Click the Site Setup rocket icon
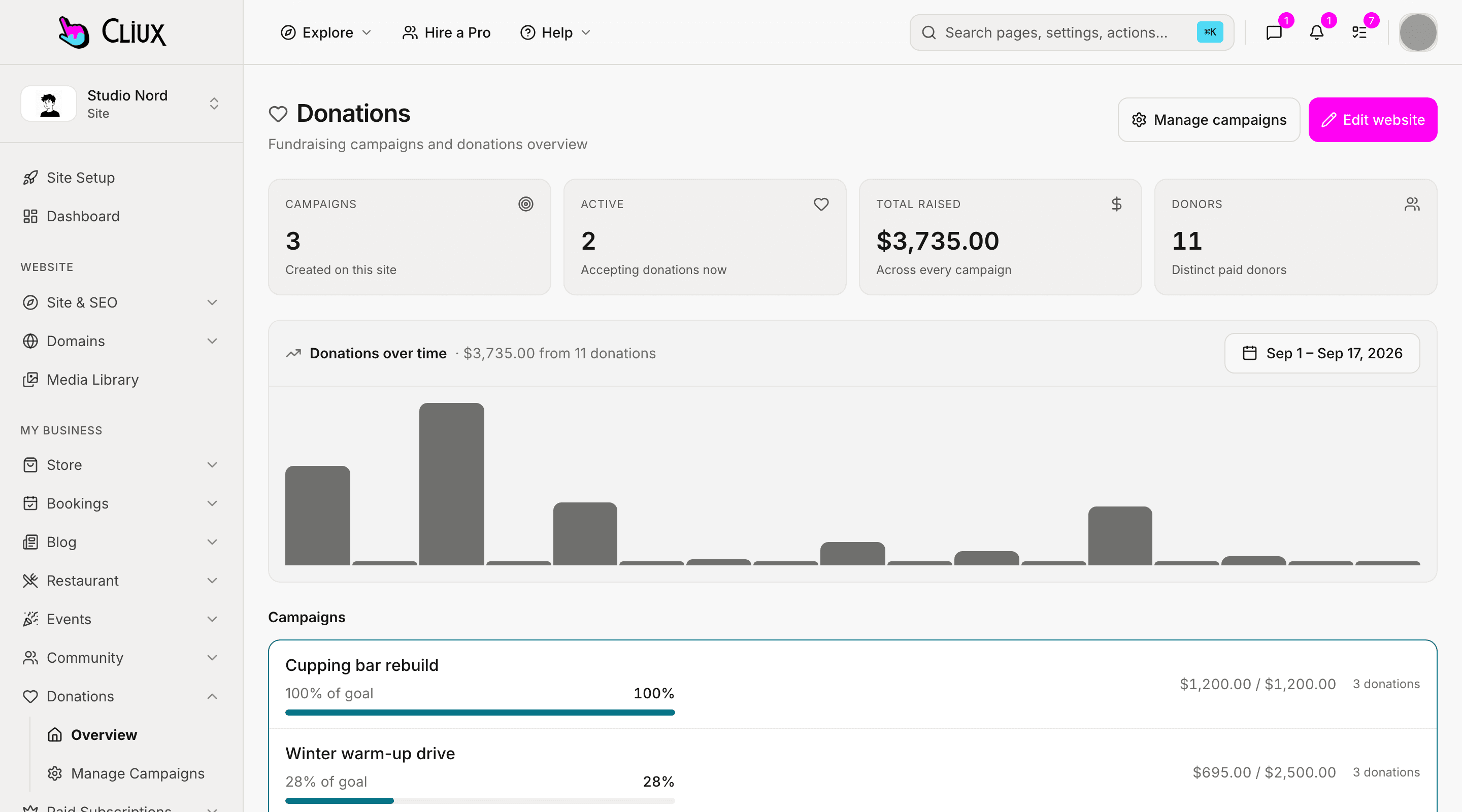This screenshot has width=1462, height=812. pos(30,178)
